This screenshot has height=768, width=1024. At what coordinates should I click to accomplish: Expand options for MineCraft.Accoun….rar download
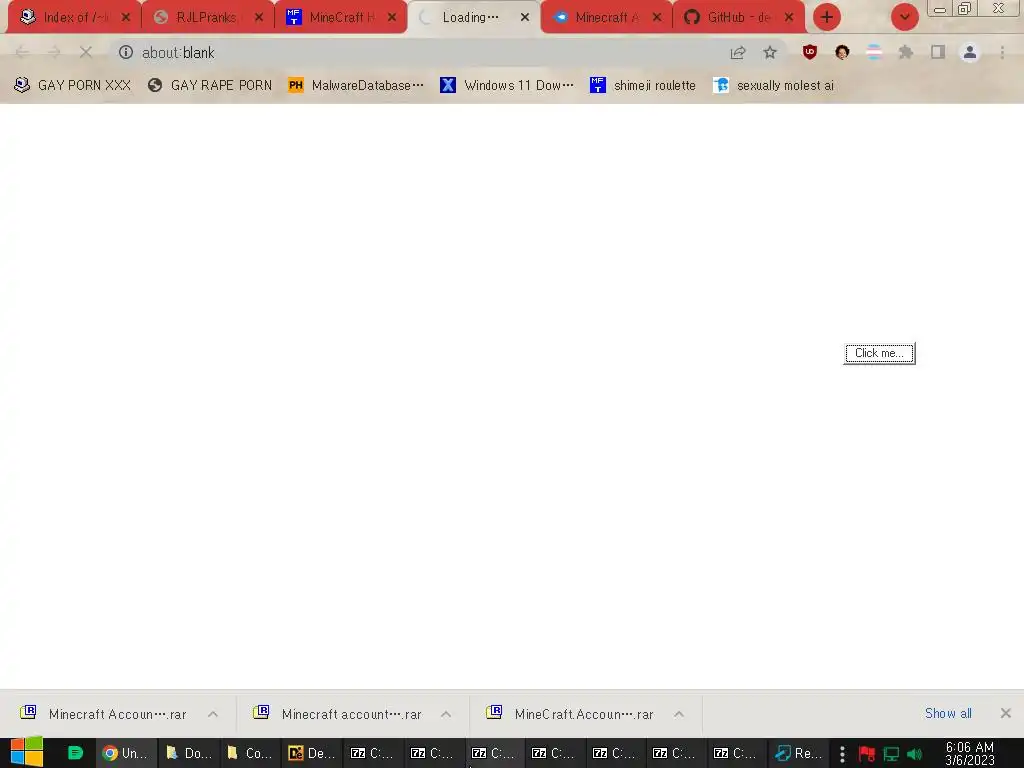click(x=679, y=714)
